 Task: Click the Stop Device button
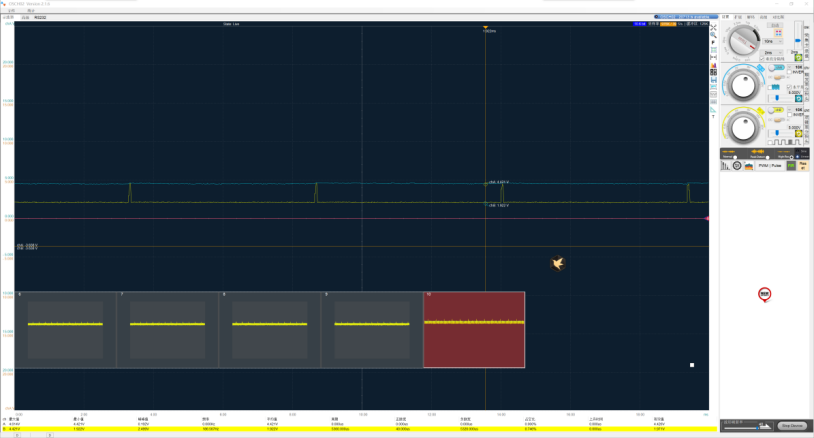click(x=792, y=426)
